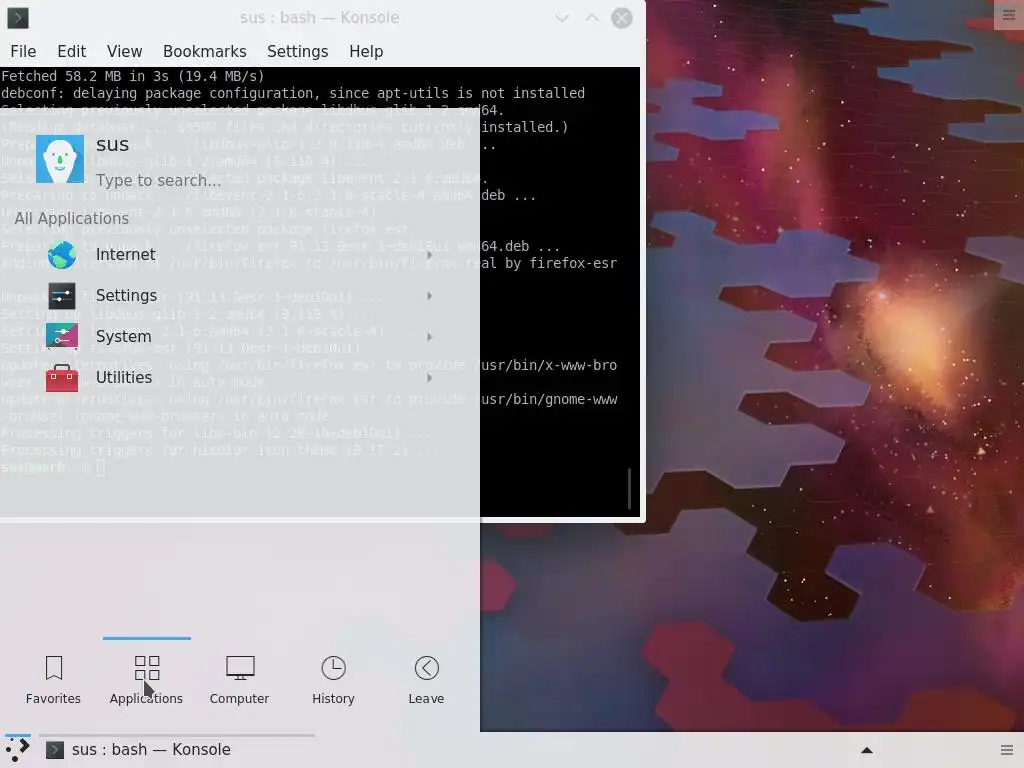Expand the Settings submenu arrow
The image size is (1024, 768).
pos(429,296)
